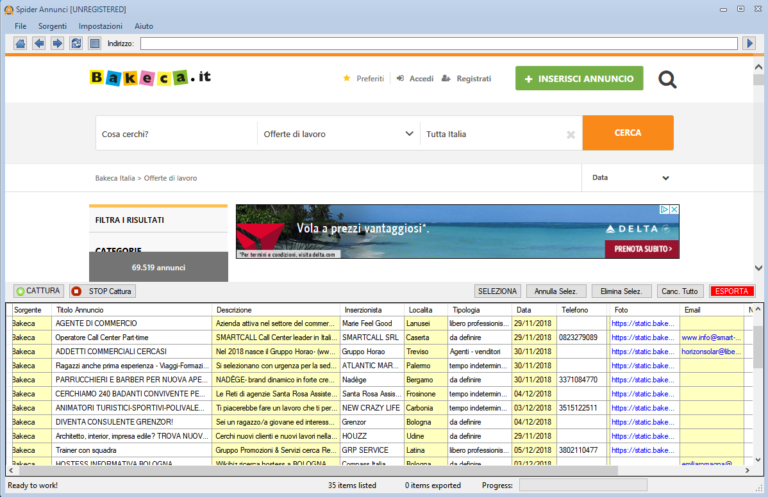Expand the Data sort dropdown

point(628,178)
